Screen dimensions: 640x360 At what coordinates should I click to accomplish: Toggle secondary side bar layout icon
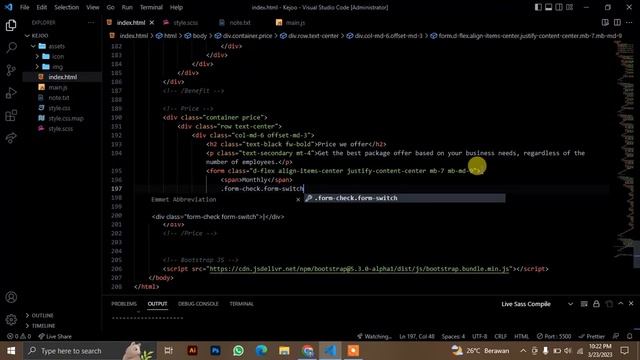[x=559, y=7]
